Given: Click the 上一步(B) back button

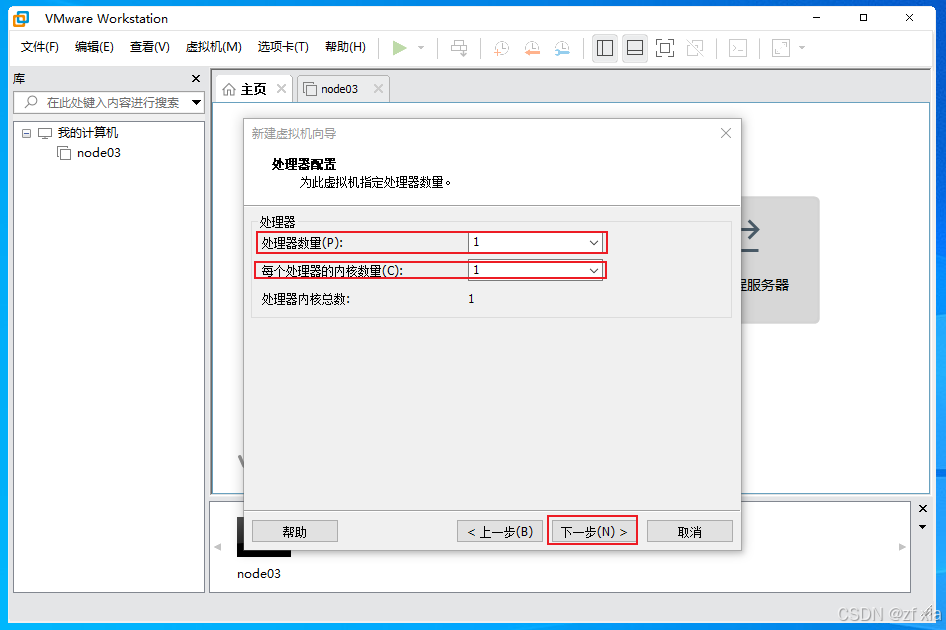Looking at the screenshot, I should click(500, 532).
